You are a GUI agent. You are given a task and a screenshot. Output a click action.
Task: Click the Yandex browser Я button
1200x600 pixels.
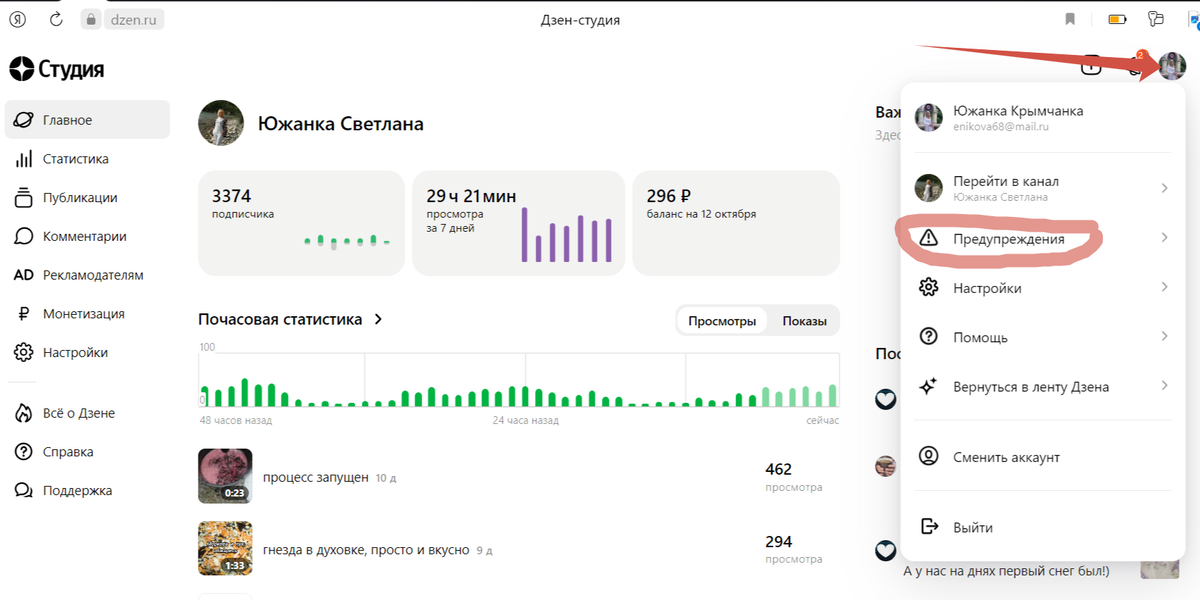pos(17,19)
